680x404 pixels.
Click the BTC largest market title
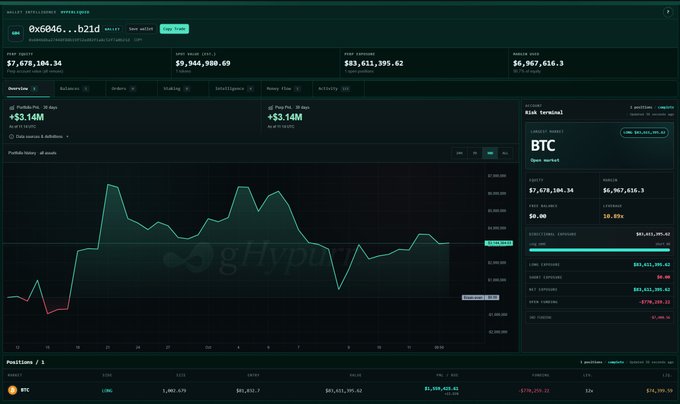(543, 146)
